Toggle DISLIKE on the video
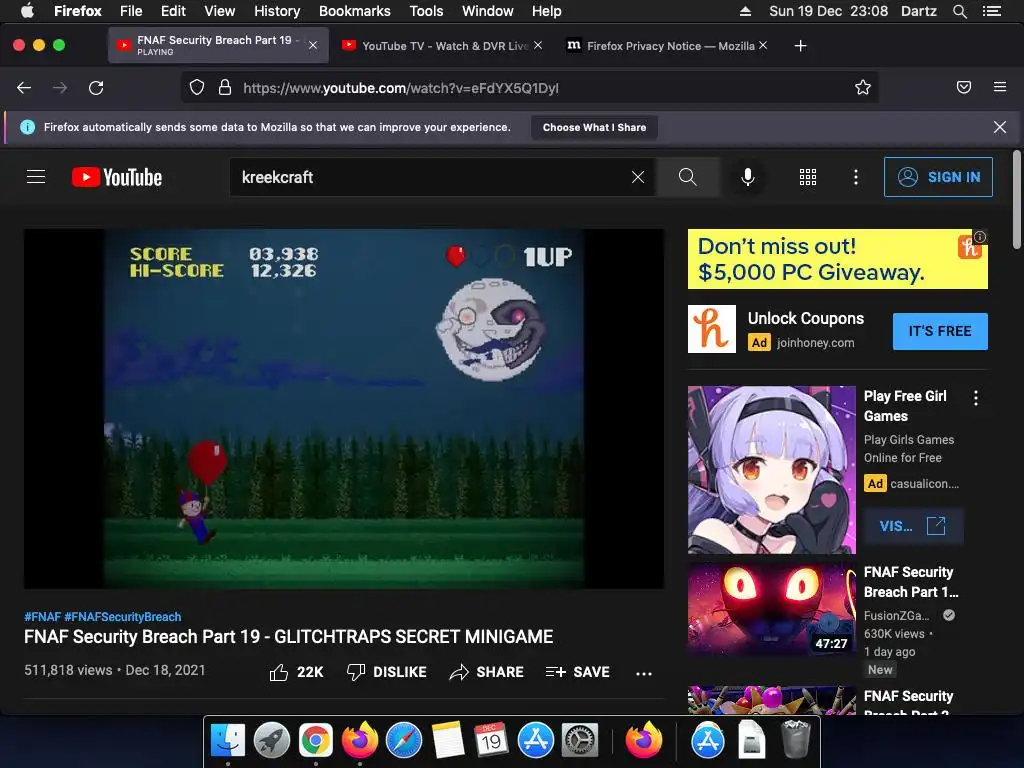The width and height of the screenshot is (1024, 768). (387, 672)
